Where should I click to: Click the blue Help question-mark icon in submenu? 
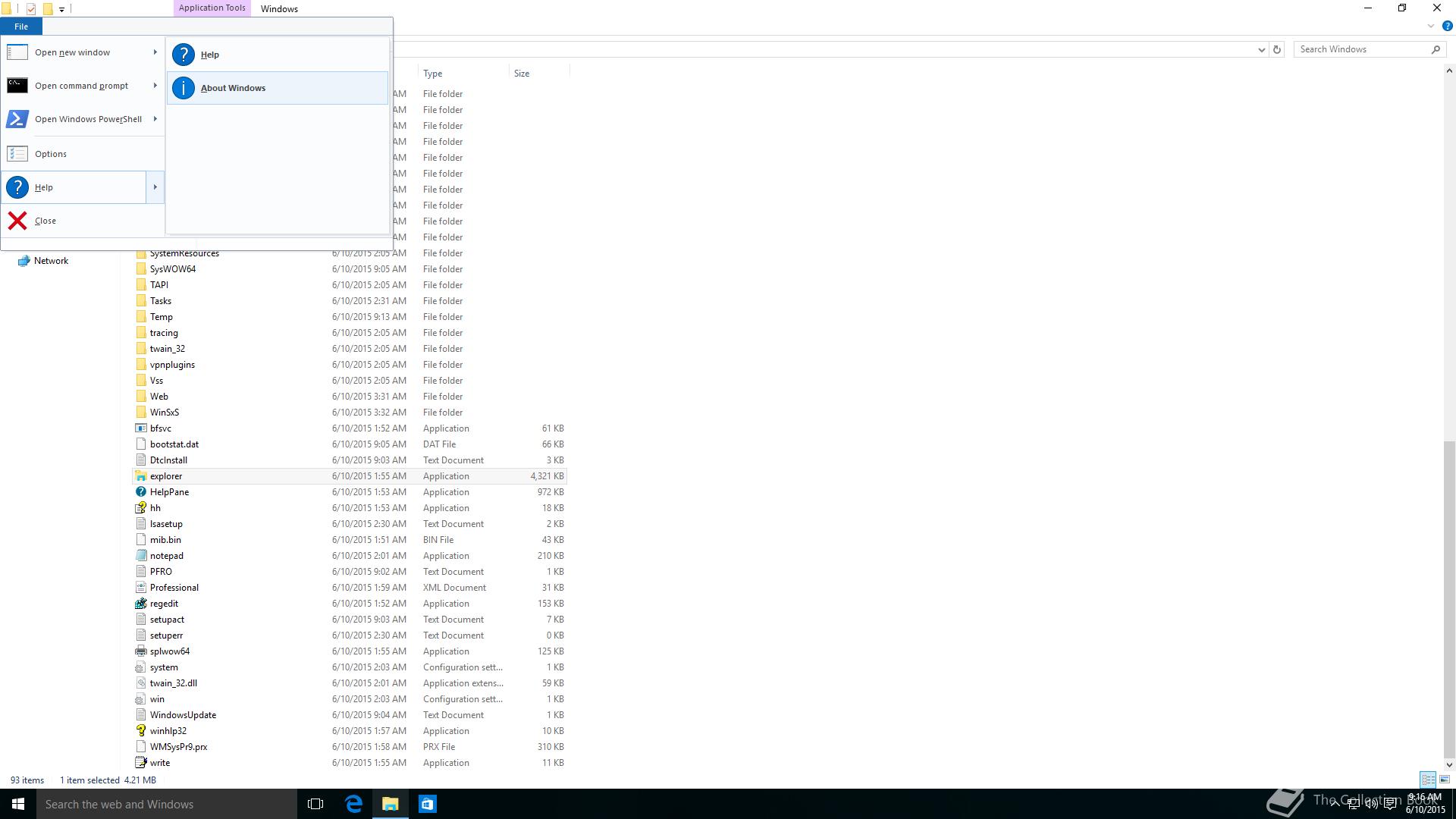184,55
